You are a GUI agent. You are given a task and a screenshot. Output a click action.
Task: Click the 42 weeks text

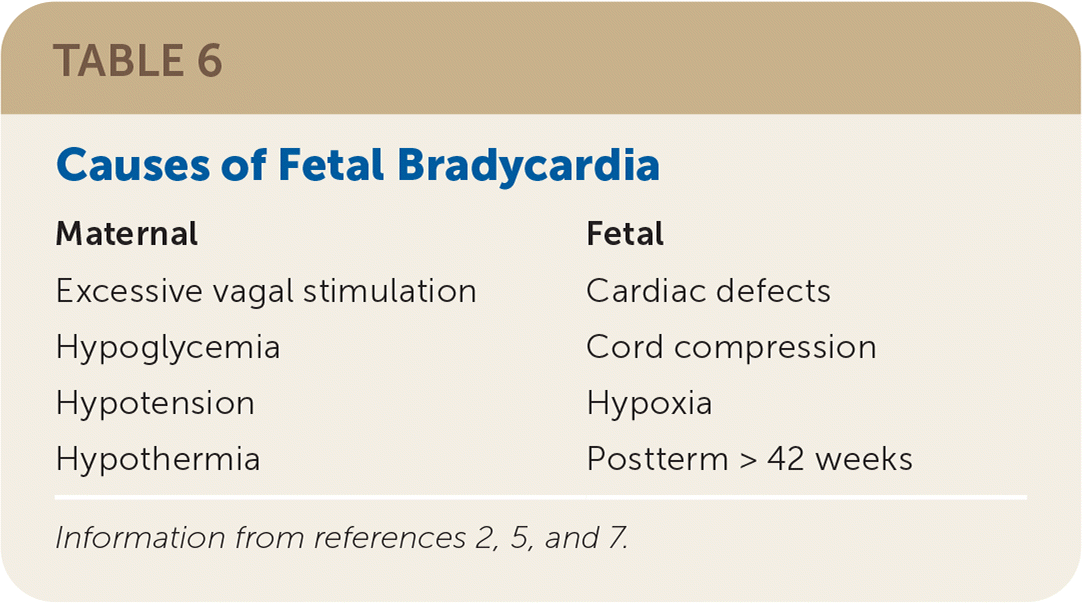[840, 459]
